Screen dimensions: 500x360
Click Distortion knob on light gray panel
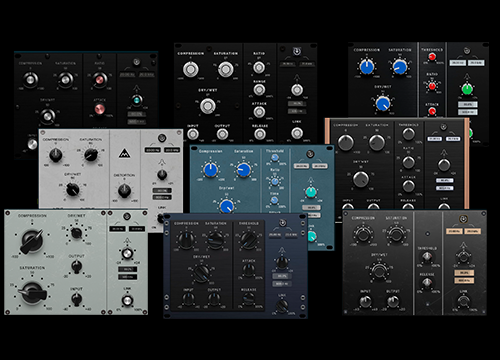tap(125, 190)
